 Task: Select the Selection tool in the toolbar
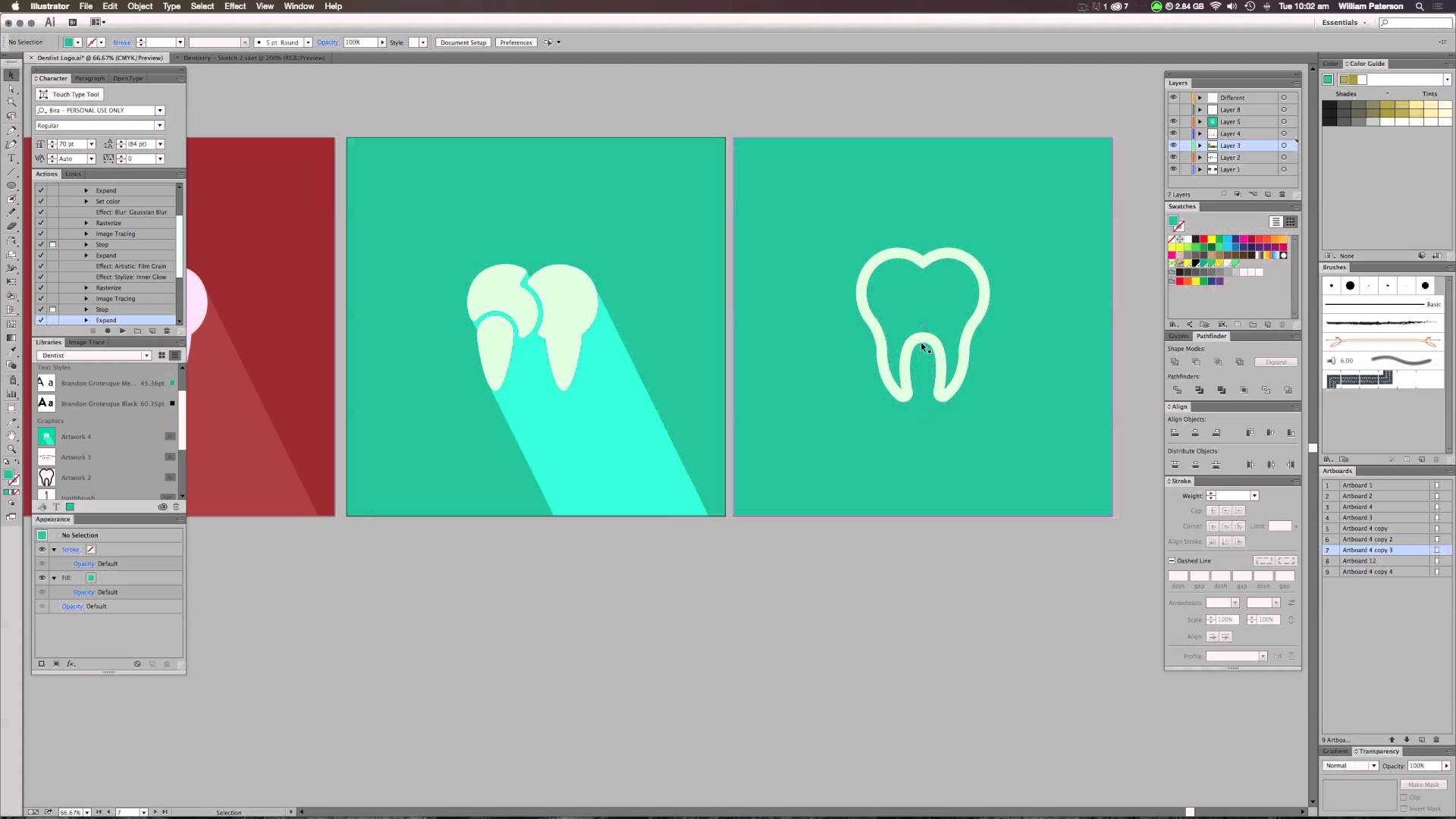pos(11,75)
